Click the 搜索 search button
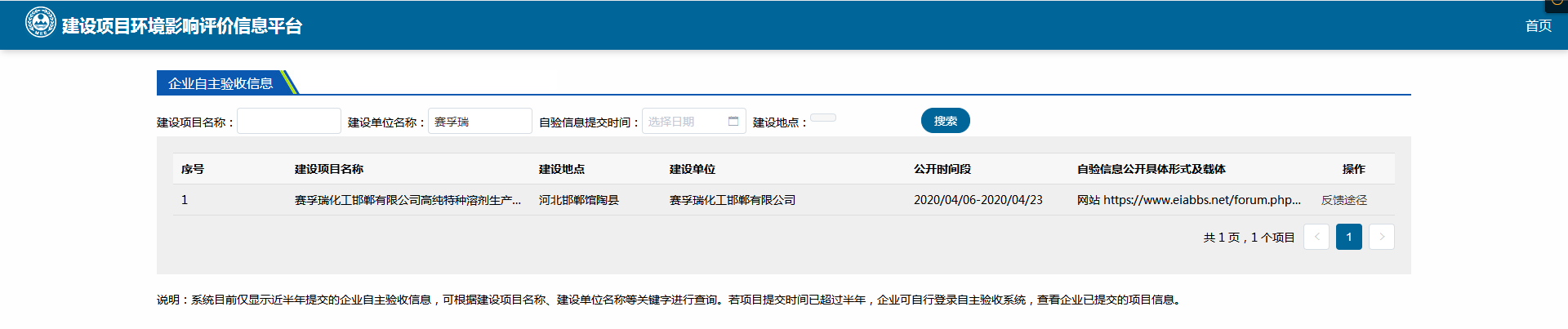 [946, 121]
